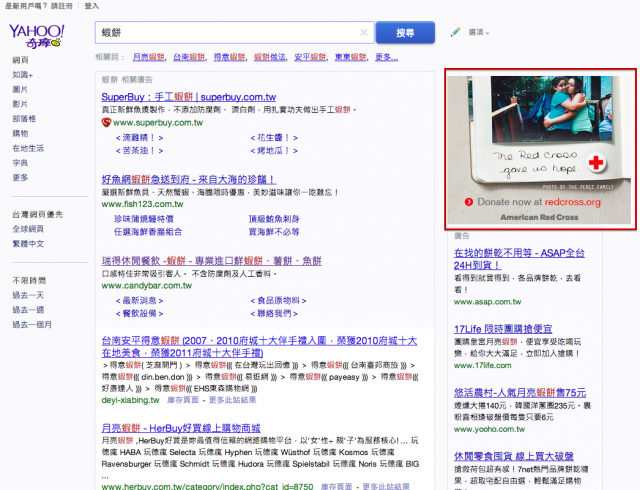Open the 選項 dropdown menu
Image resolution: width=640 pixels, height=490 pixels.
click(478, 32)
